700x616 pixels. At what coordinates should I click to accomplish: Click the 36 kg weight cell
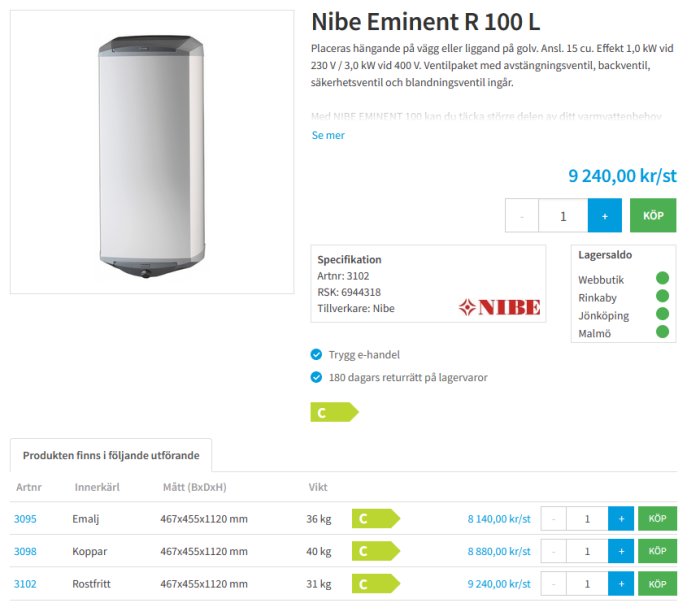[319, 519]
